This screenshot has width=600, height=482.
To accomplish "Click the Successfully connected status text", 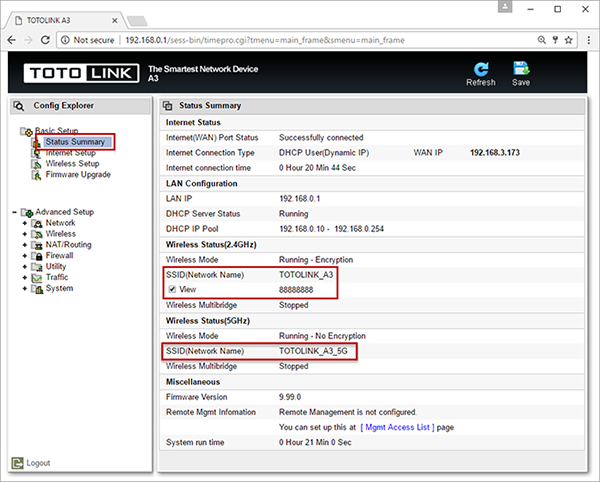I will (321, 137).
